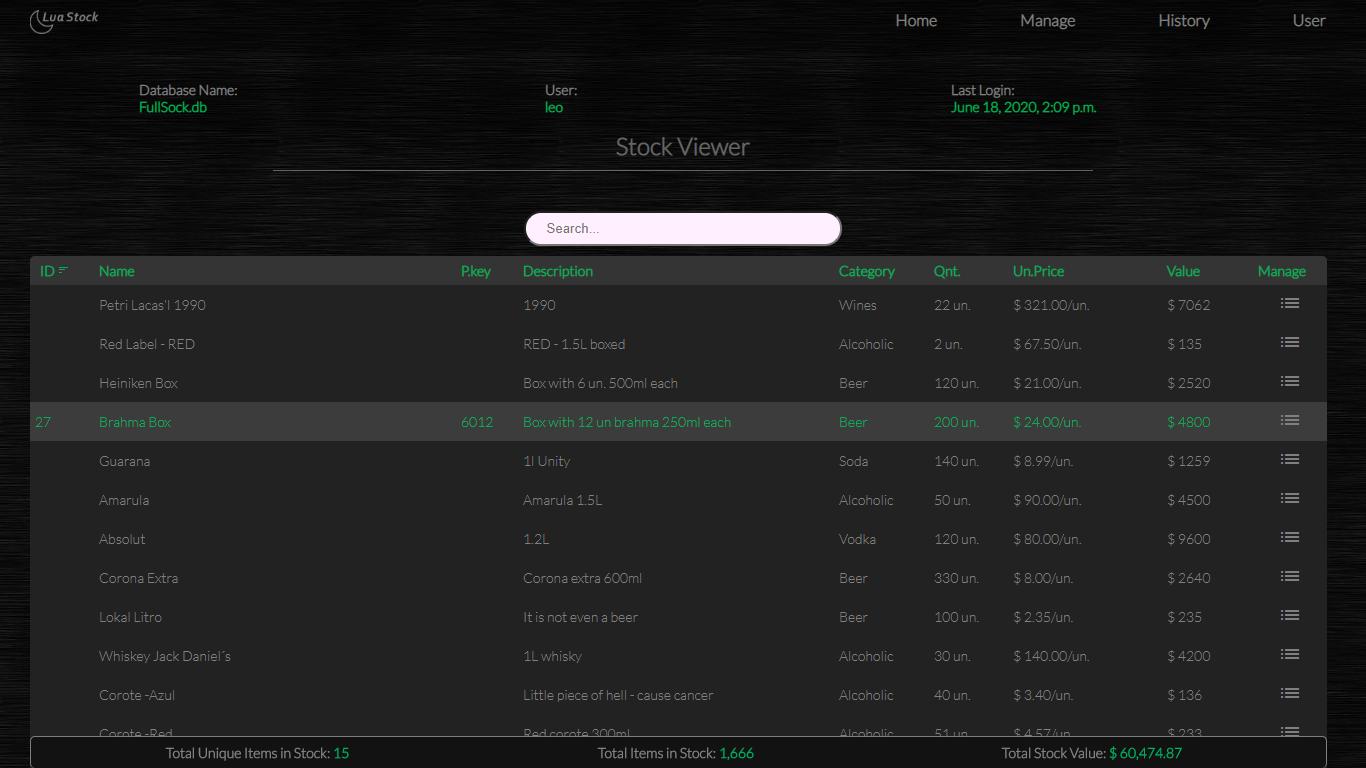The image size is (1366, 768).
Task: Click the manage icon for Absolut
Action: click(1289, 538)
